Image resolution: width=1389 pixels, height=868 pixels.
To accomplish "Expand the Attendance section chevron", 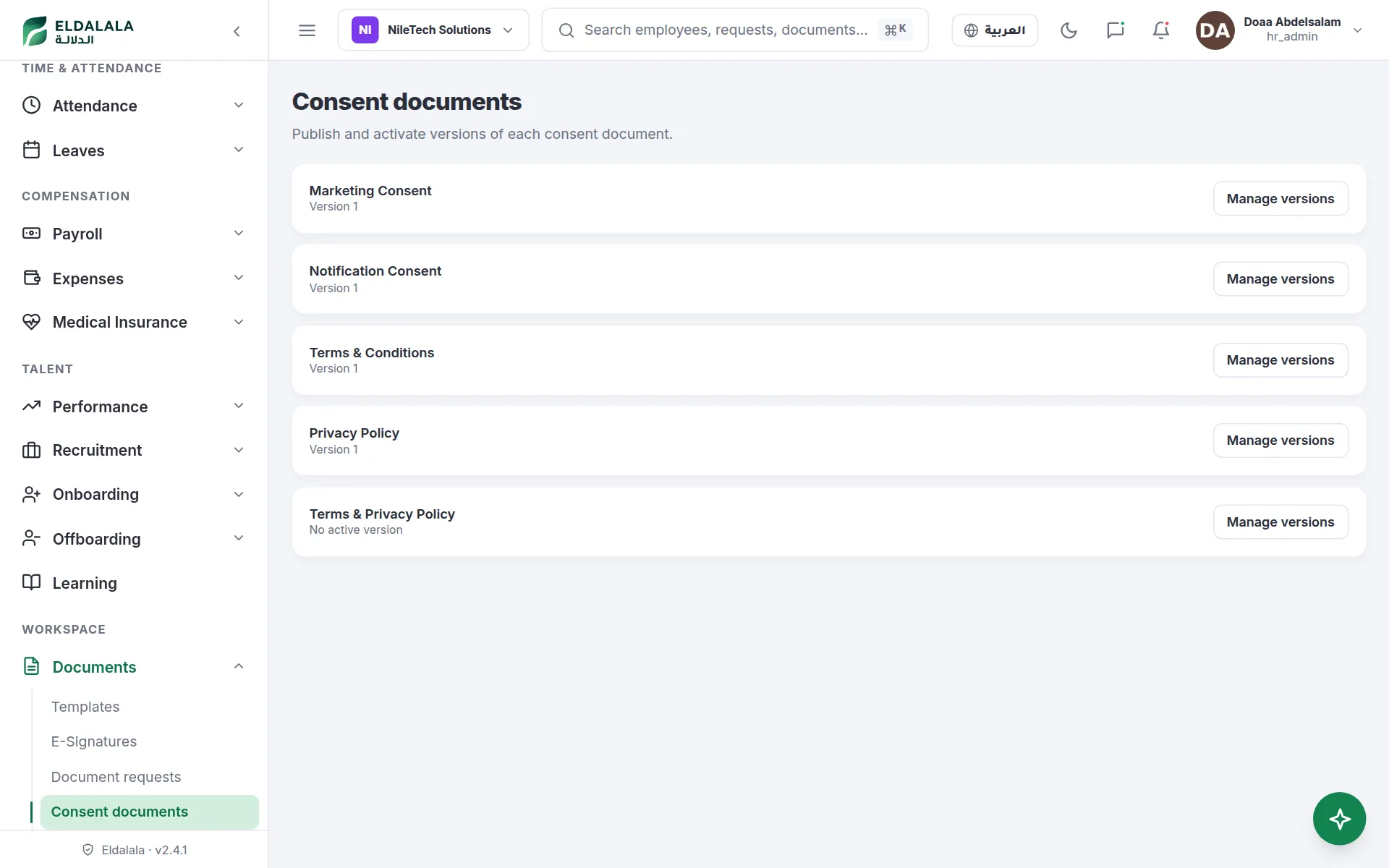I will [239, 106].
